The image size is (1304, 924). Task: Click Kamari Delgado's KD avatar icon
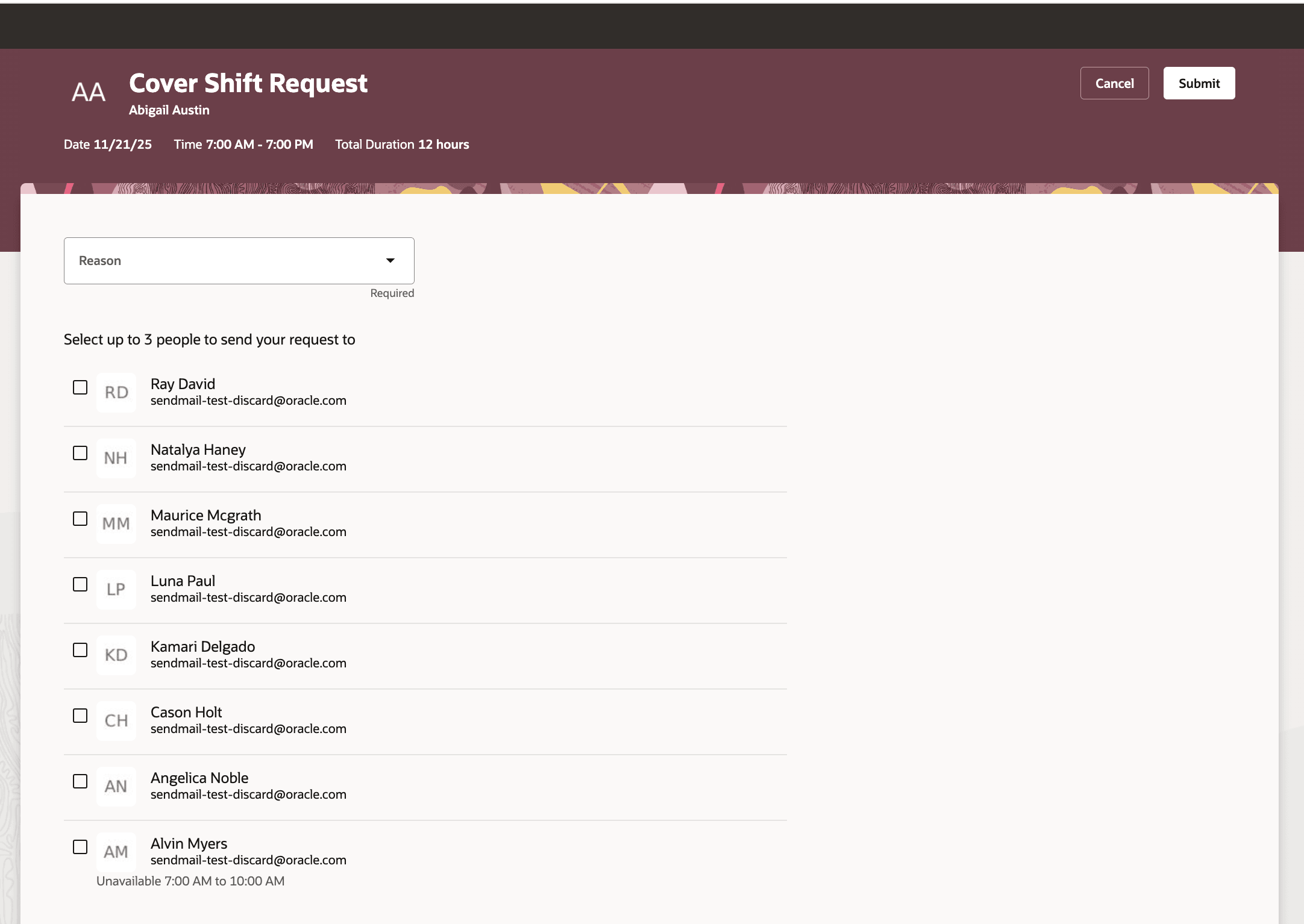[116, 655]
